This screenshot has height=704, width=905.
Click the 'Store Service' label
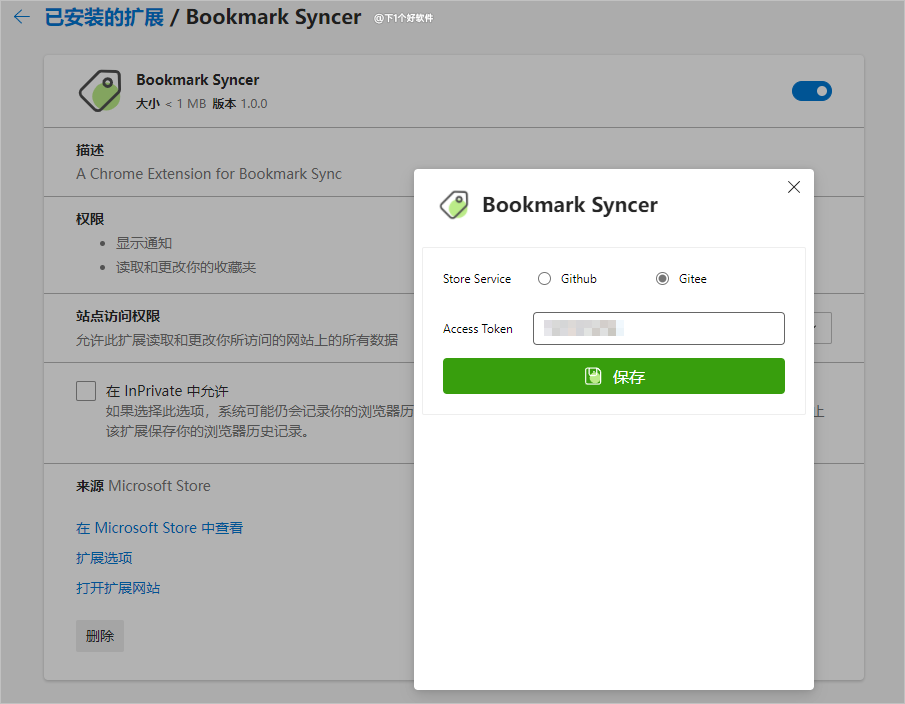[x=477, y=279]
